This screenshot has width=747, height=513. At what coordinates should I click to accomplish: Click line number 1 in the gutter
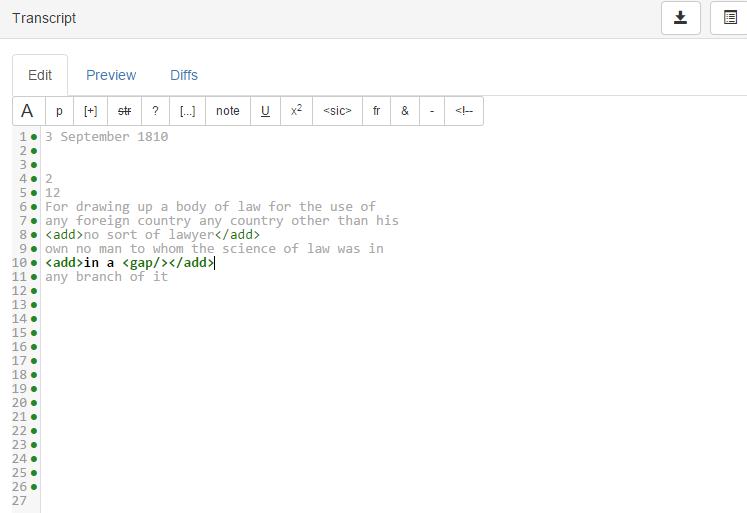click(23, 137)
